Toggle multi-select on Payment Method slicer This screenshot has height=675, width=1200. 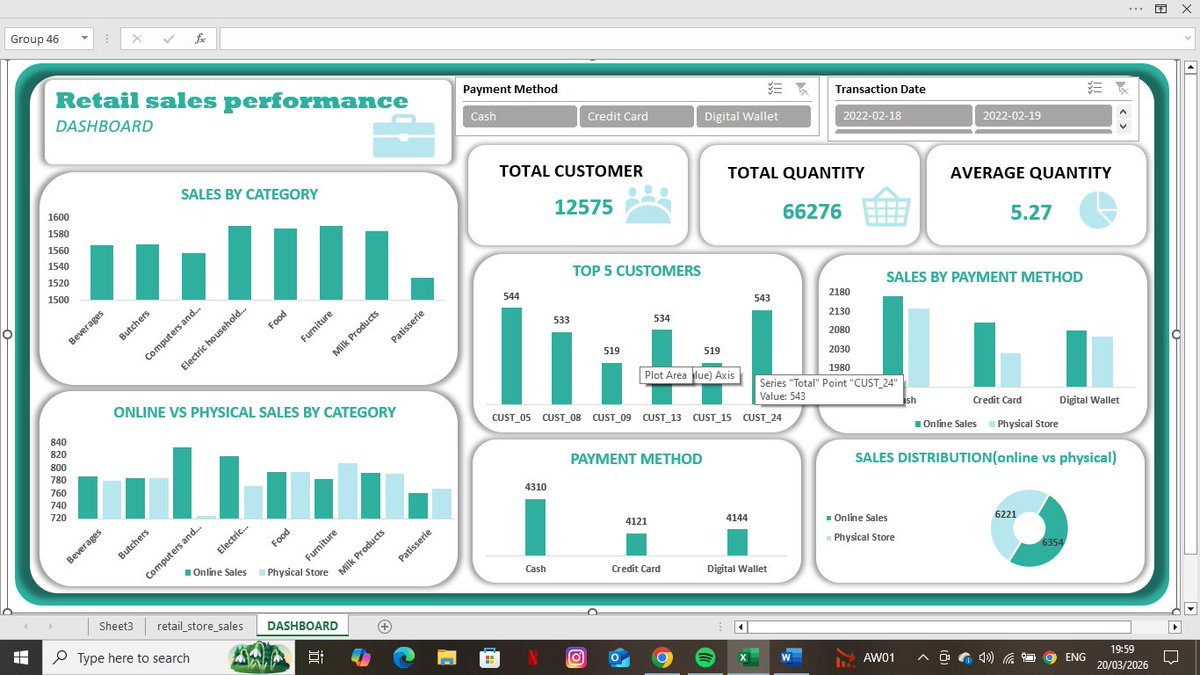774,89
